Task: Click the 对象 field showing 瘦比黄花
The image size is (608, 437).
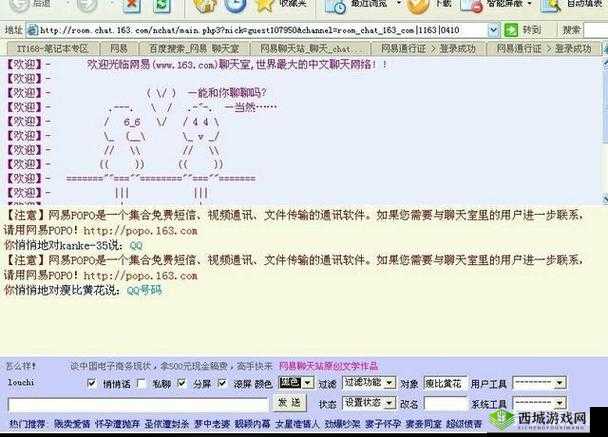Action: tap(445, 383)
